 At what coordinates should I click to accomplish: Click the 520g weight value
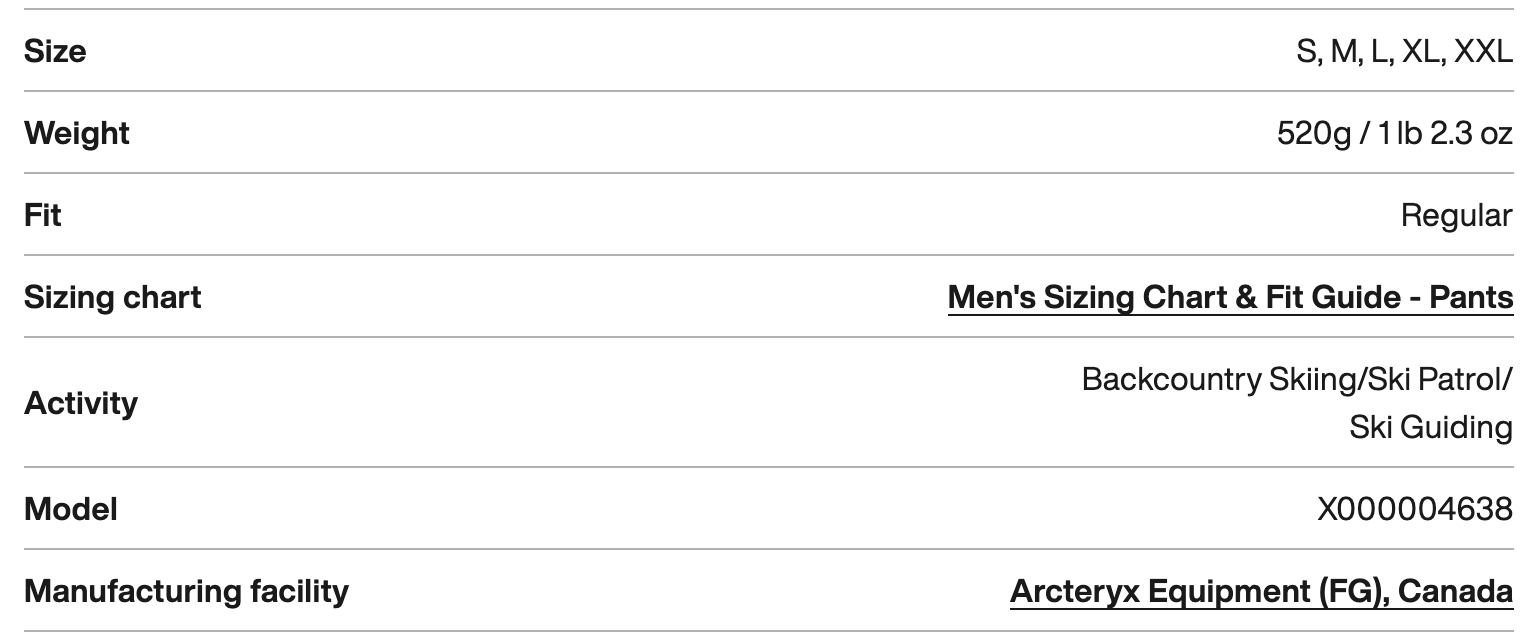coord(1314,133)
